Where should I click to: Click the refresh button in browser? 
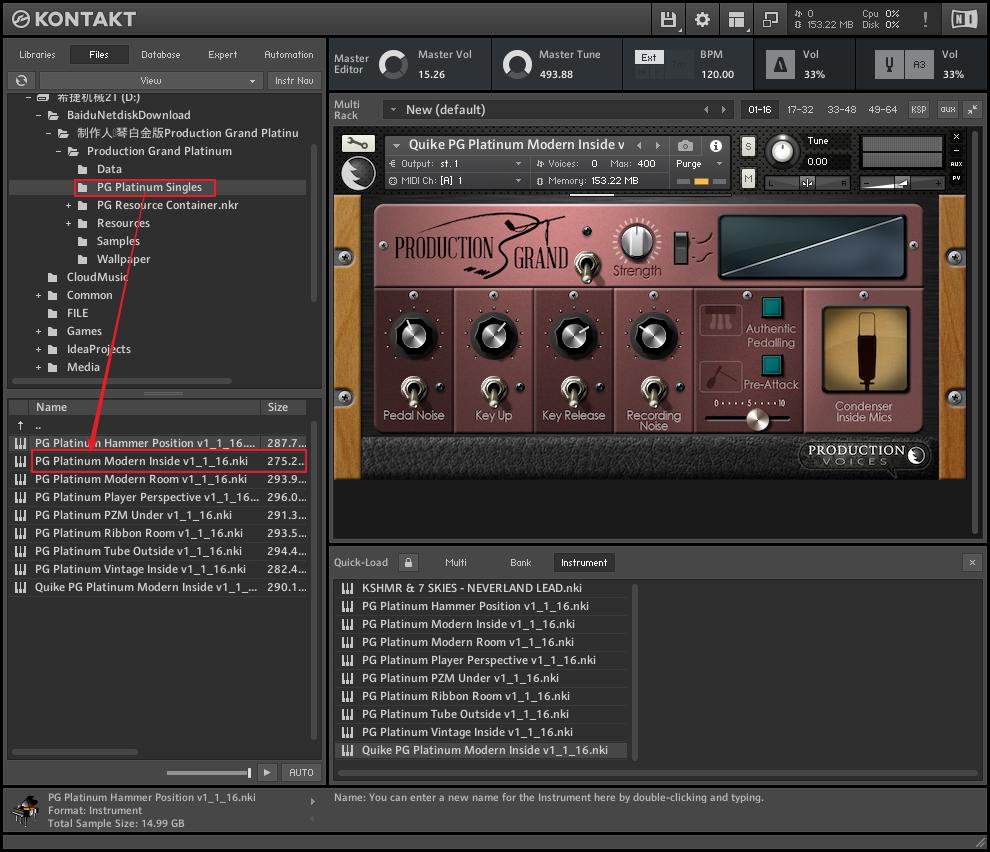20,80
